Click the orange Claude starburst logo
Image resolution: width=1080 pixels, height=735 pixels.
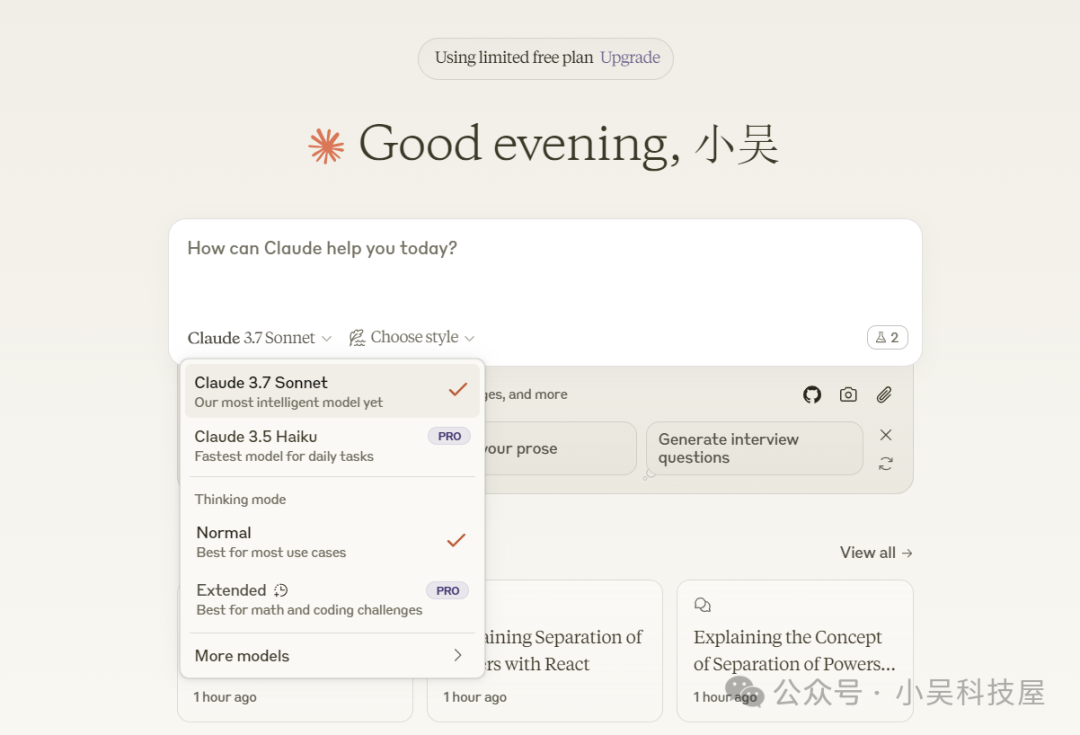point(326,146)
